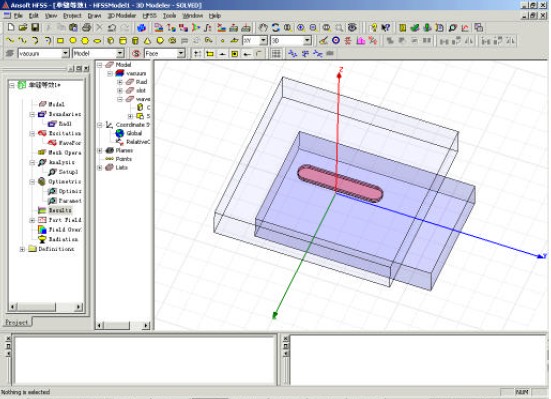This screenshot has height=399, width=551.
Task: Select the Draw circle tool
Action: 73,41
